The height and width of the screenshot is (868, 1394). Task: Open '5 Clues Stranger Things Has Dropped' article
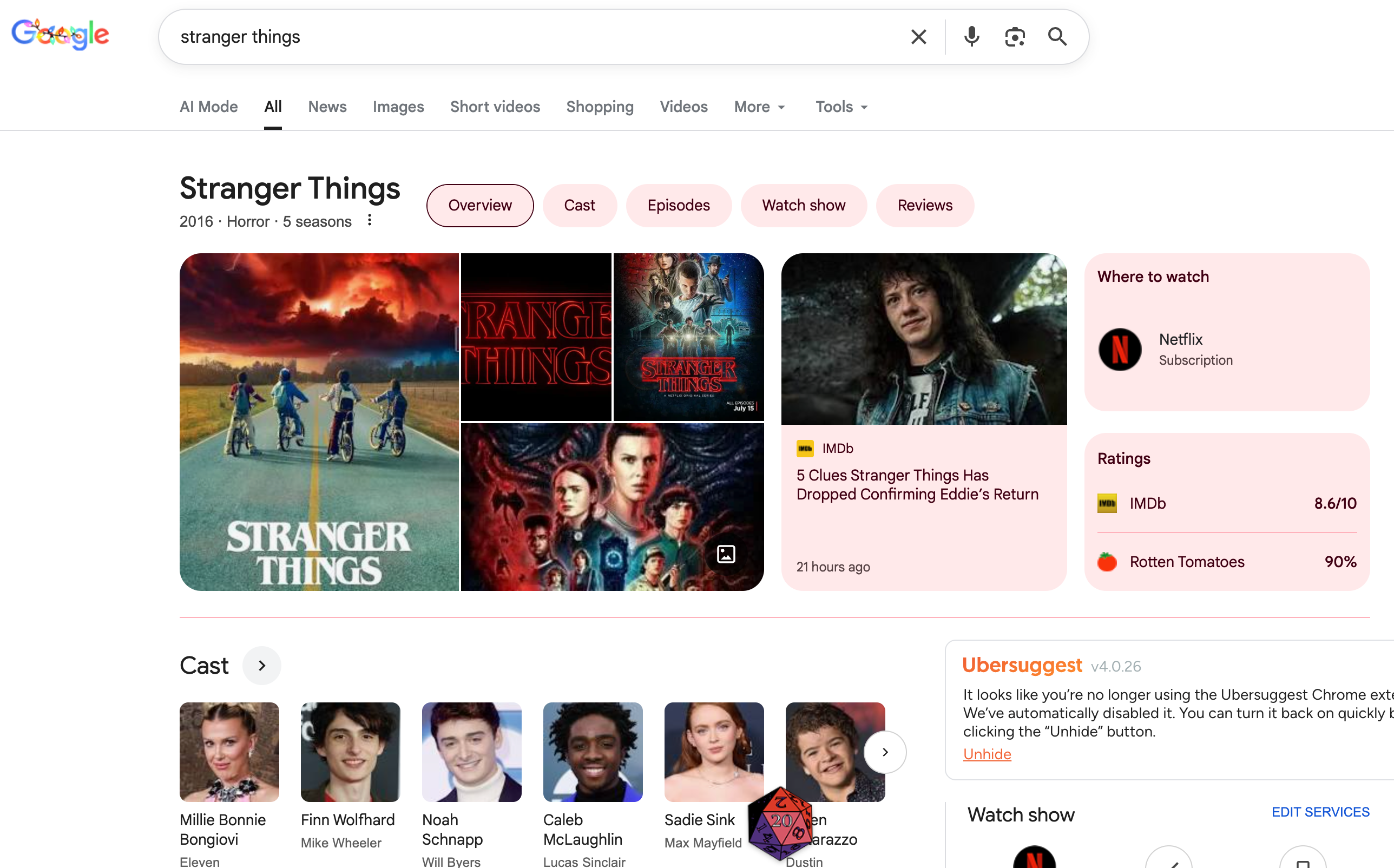[917, 484]
